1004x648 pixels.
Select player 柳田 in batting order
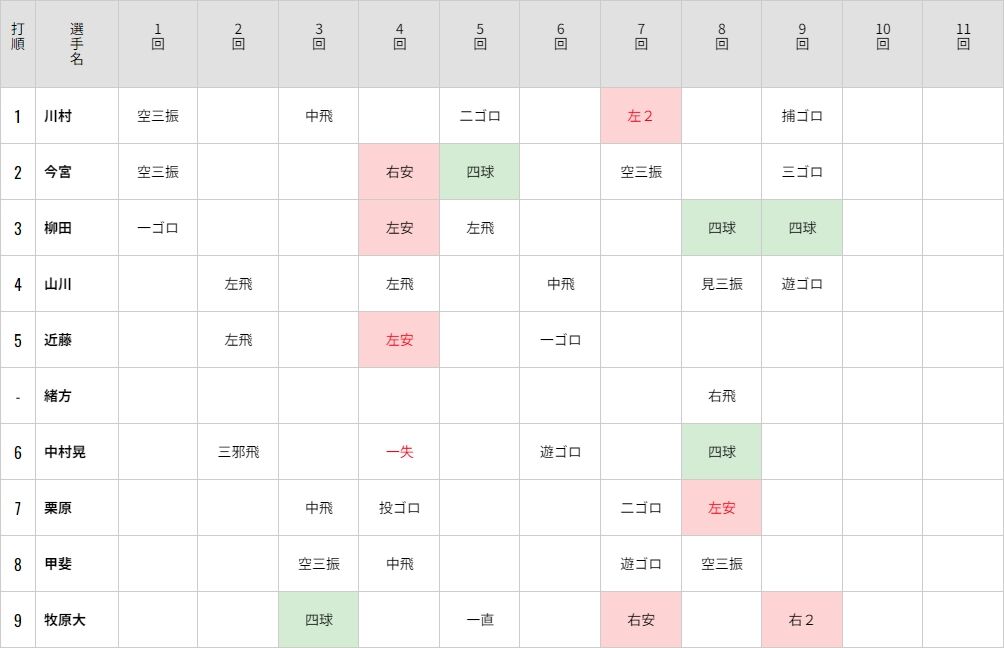58,228
